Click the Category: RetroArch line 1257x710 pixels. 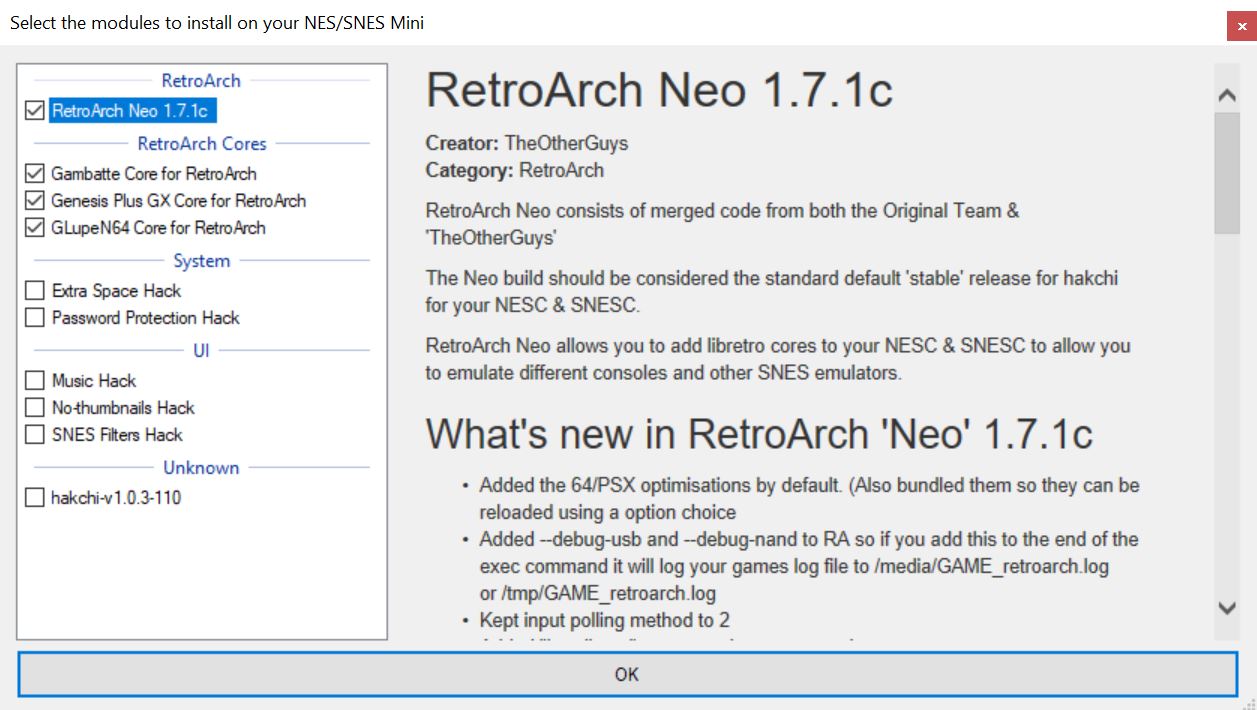515,170
